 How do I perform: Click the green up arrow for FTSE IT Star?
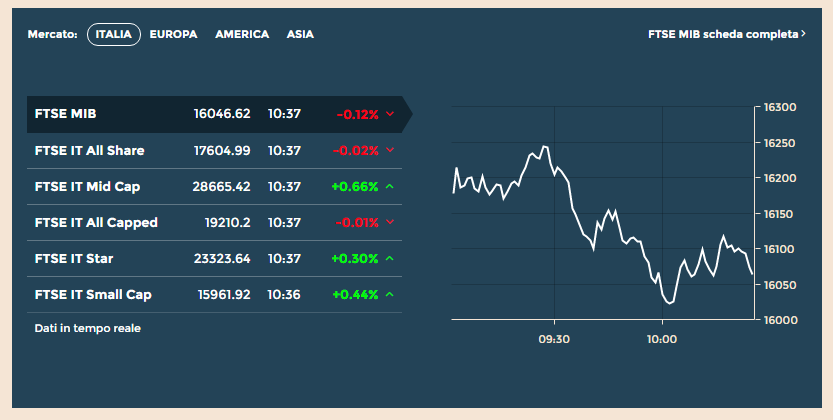tap(390, 259)
